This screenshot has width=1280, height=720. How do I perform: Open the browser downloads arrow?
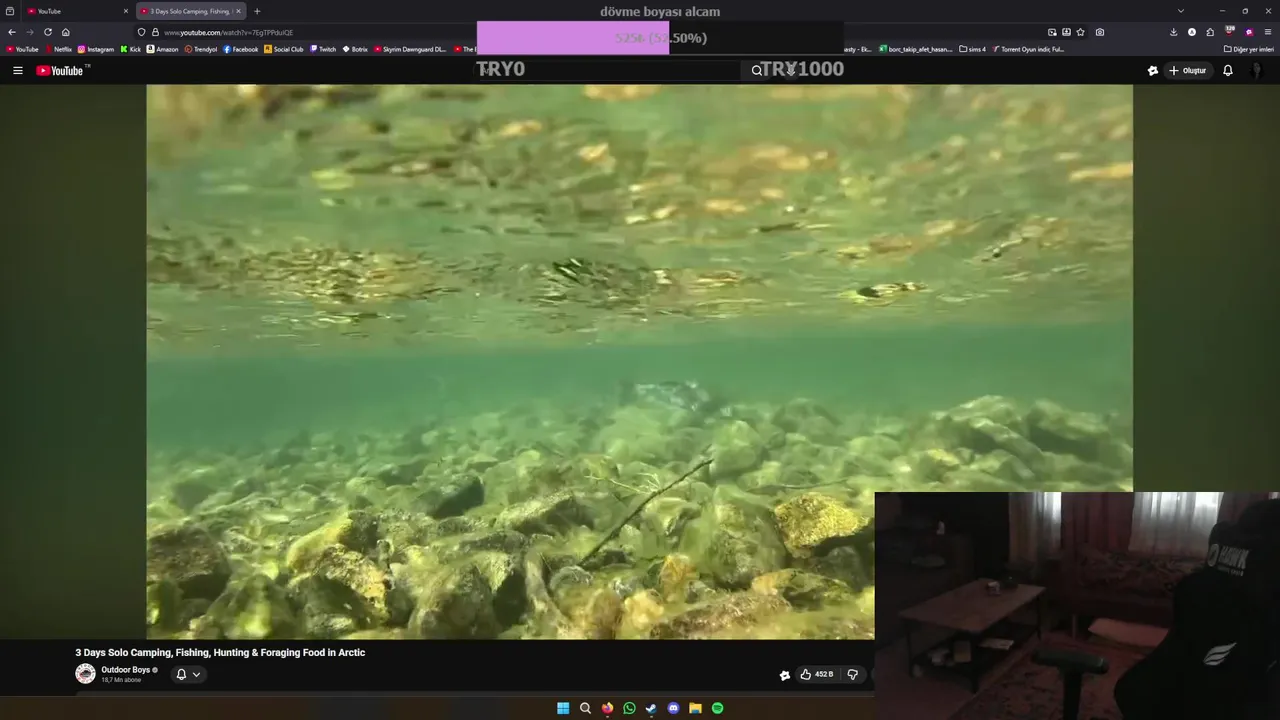pos(1173,32)
